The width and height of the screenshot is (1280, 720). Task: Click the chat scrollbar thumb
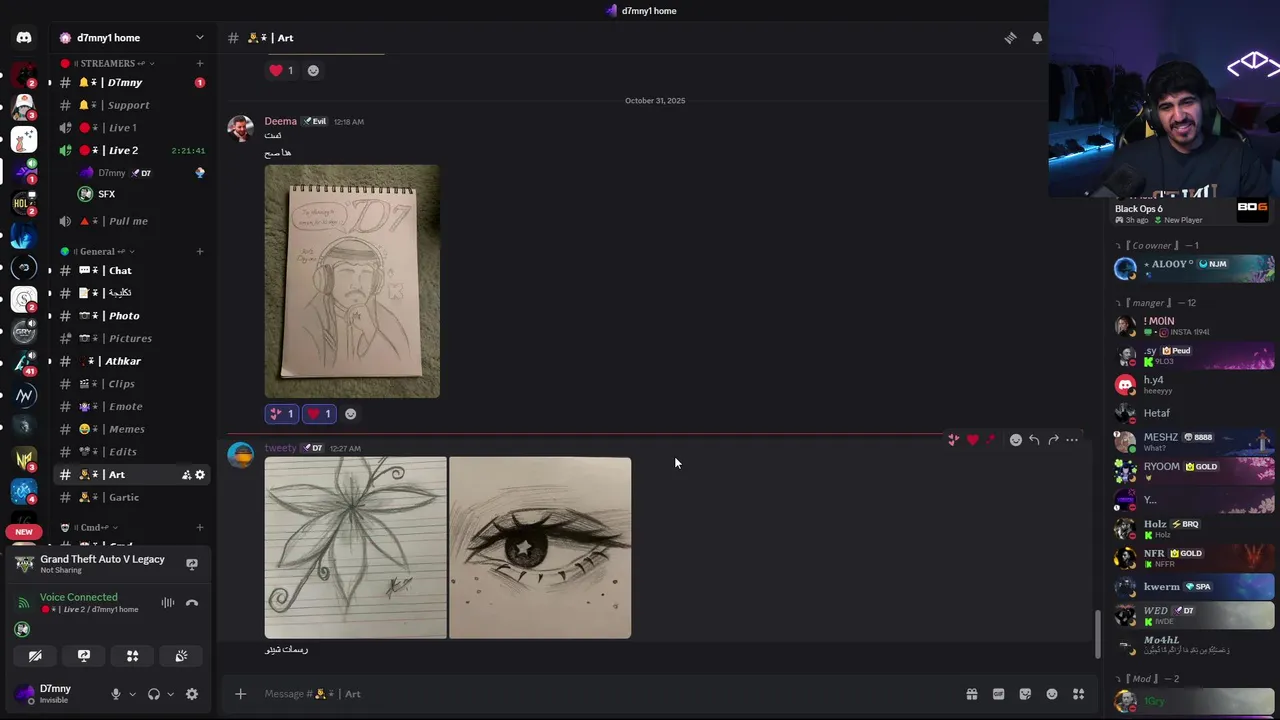tap(1097, 635)
